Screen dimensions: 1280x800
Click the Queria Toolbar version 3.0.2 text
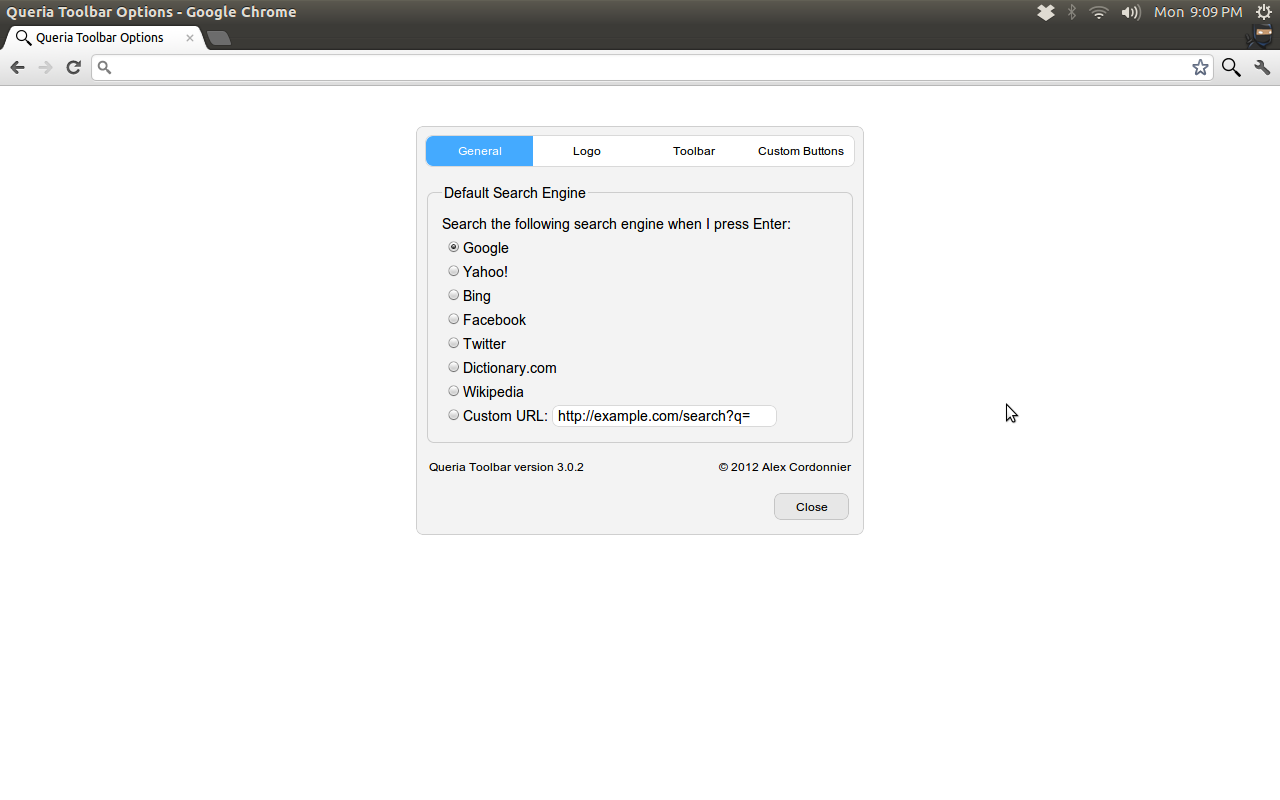tap(506, 467)
